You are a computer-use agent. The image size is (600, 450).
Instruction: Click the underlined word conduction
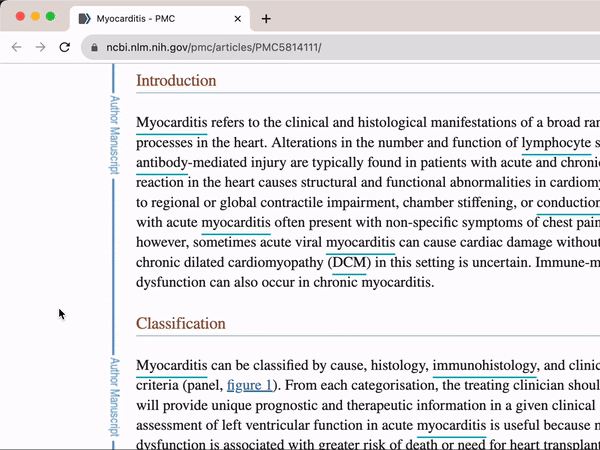(x=568, y=202)
